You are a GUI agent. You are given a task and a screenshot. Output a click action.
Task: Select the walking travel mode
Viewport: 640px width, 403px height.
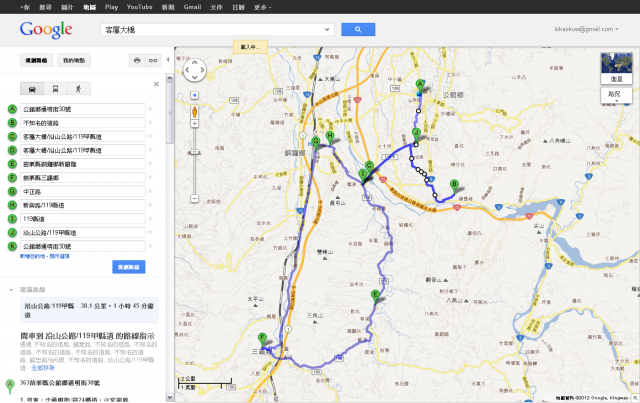(x=78, y=89)
